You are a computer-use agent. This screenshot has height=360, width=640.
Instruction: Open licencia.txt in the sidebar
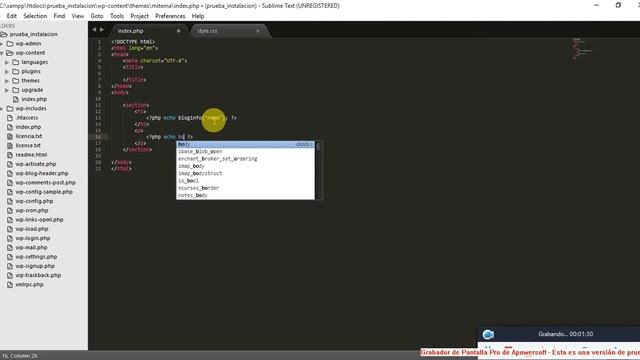pyautogui.click(x=29, y=136)
